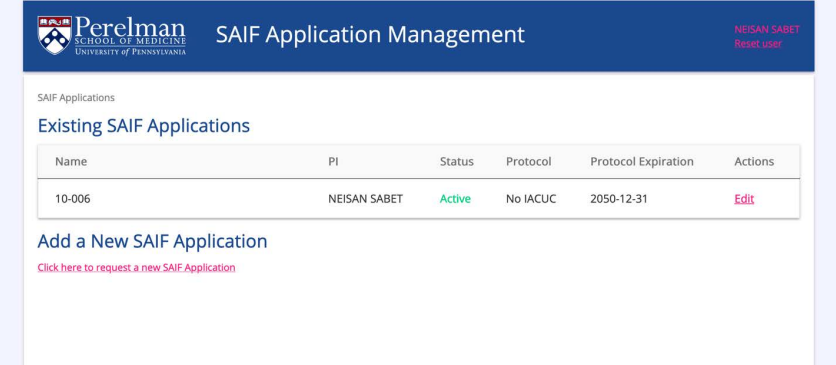Viewport: 836px width, 365px height.
Task: Click the SAIF Application Management title
Action: click(370, 35)
